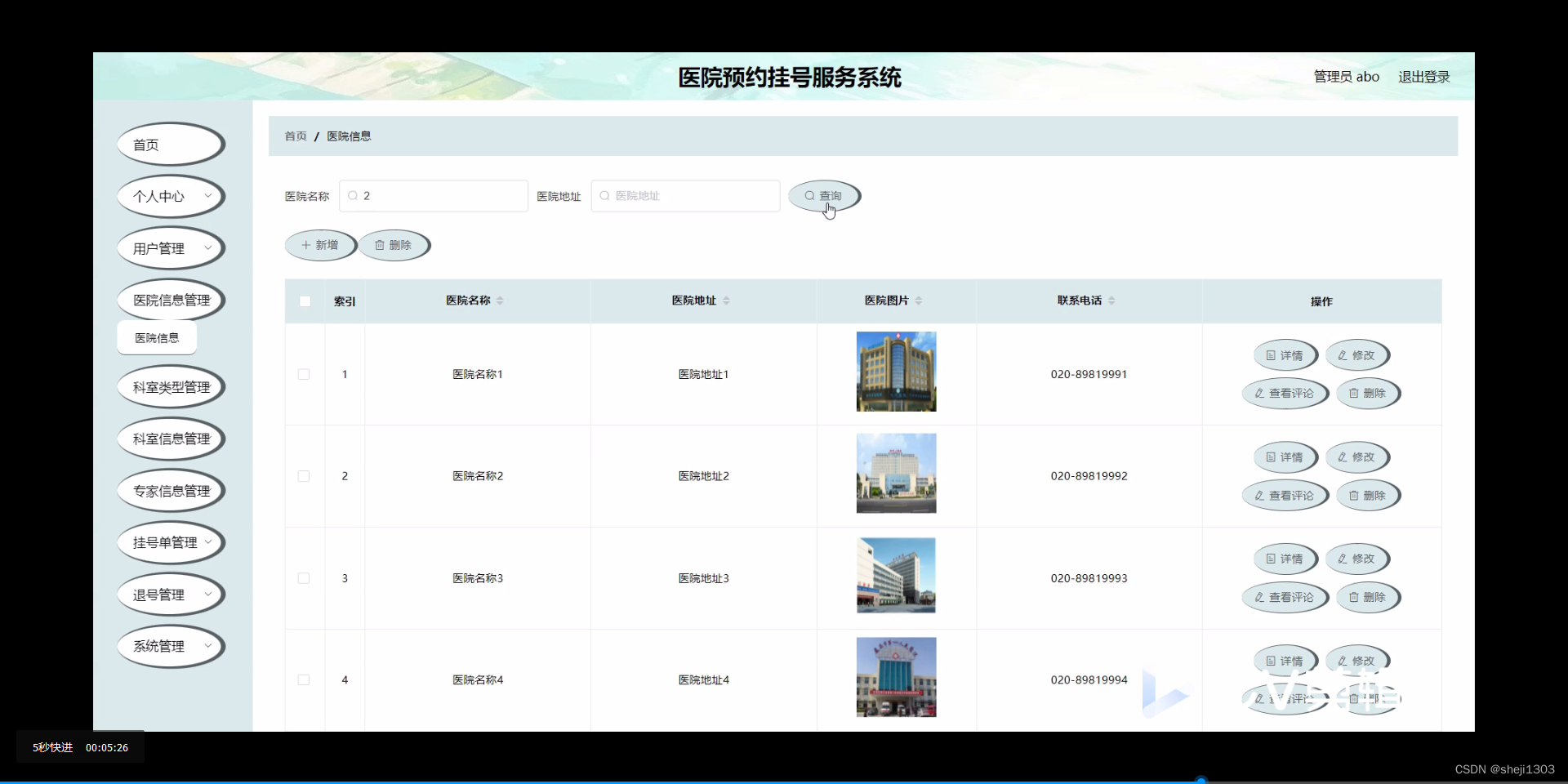Open 详情 for hospital 医院名称1
1568x784 pixels.
click(1284, 355)
